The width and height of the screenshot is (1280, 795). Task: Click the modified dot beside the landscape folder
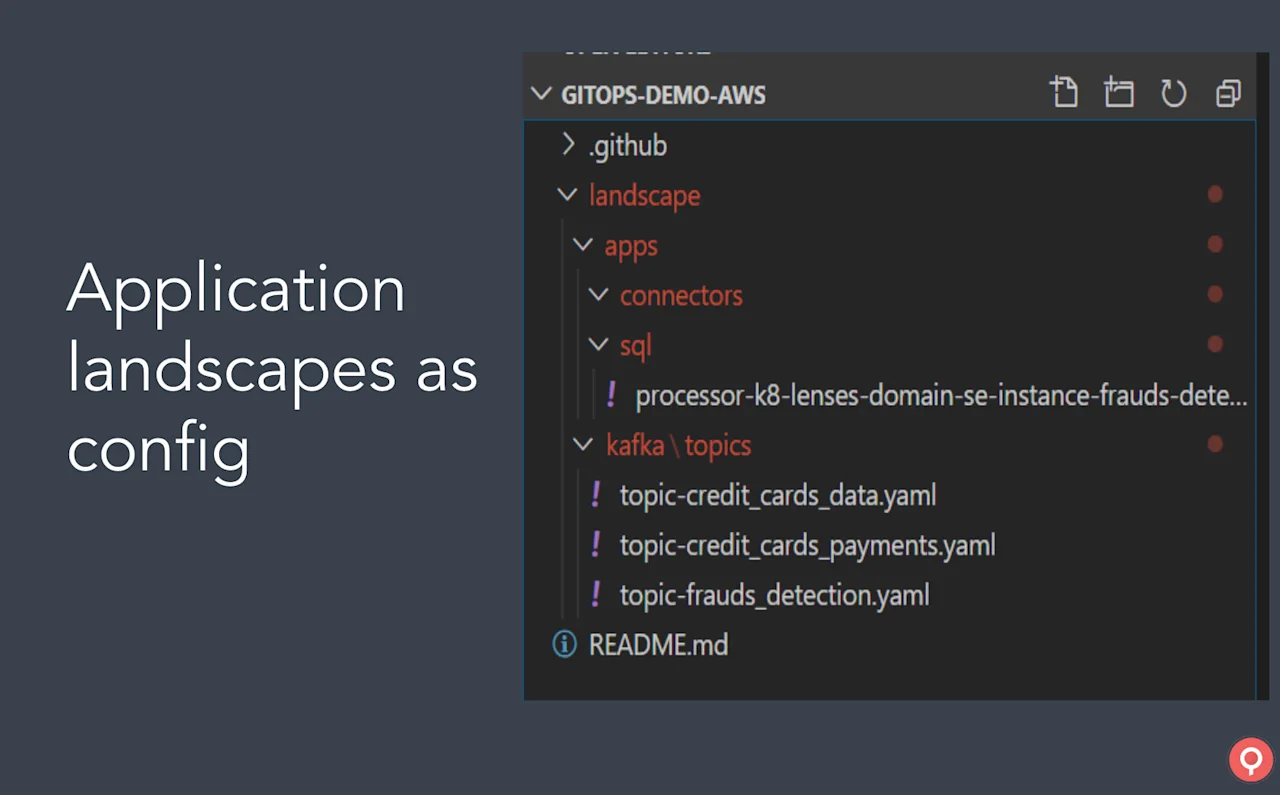click(1215, 194)
